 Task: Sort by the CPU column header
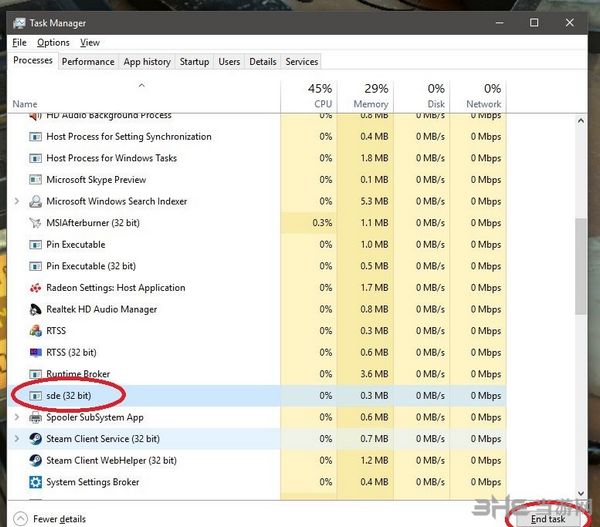pyautogui.click(x=309, y=96)
